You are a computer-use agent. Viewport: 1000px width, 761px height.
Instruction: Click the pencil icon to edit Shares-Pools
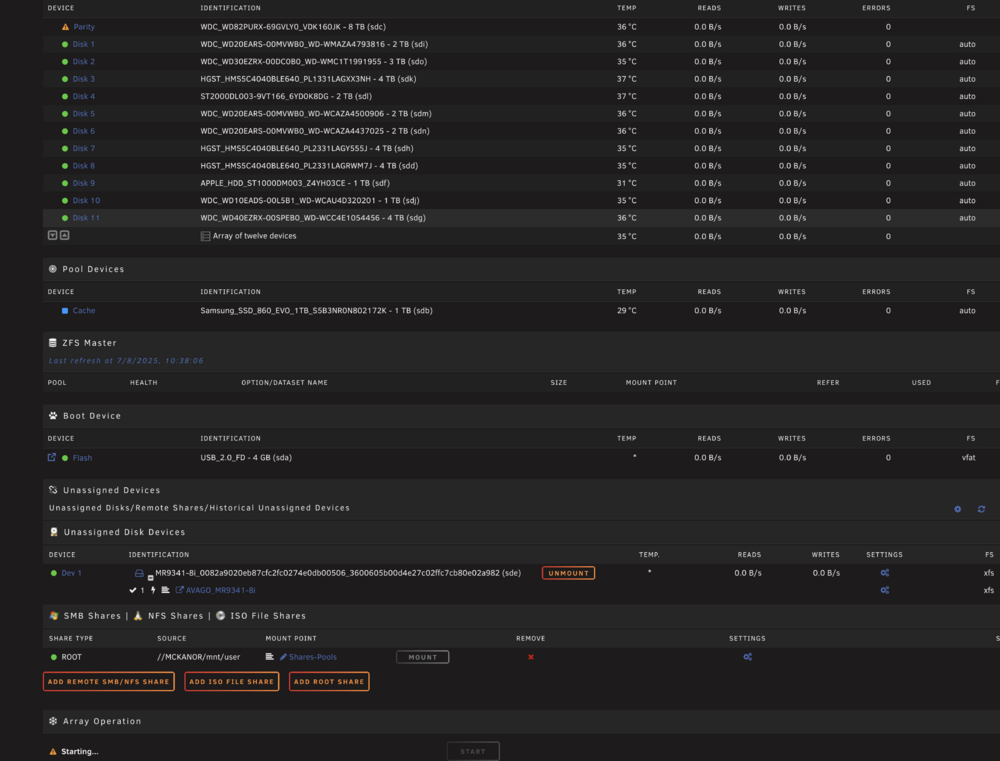point(283,656)
